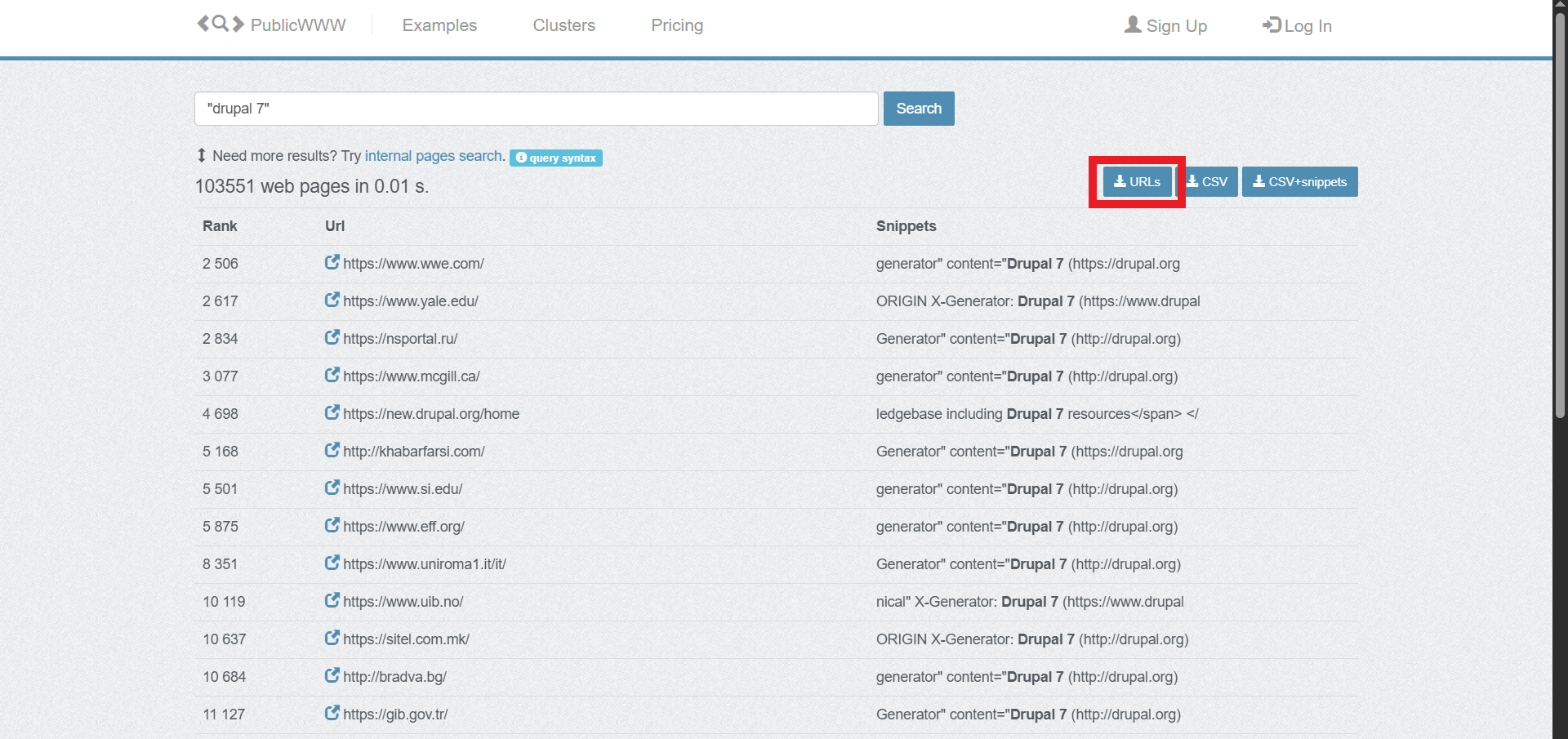Open https://www.yale.edu/ link
Image resolution: width=1568 pixels, height=739 pixels.
click(x=411, y=301)
